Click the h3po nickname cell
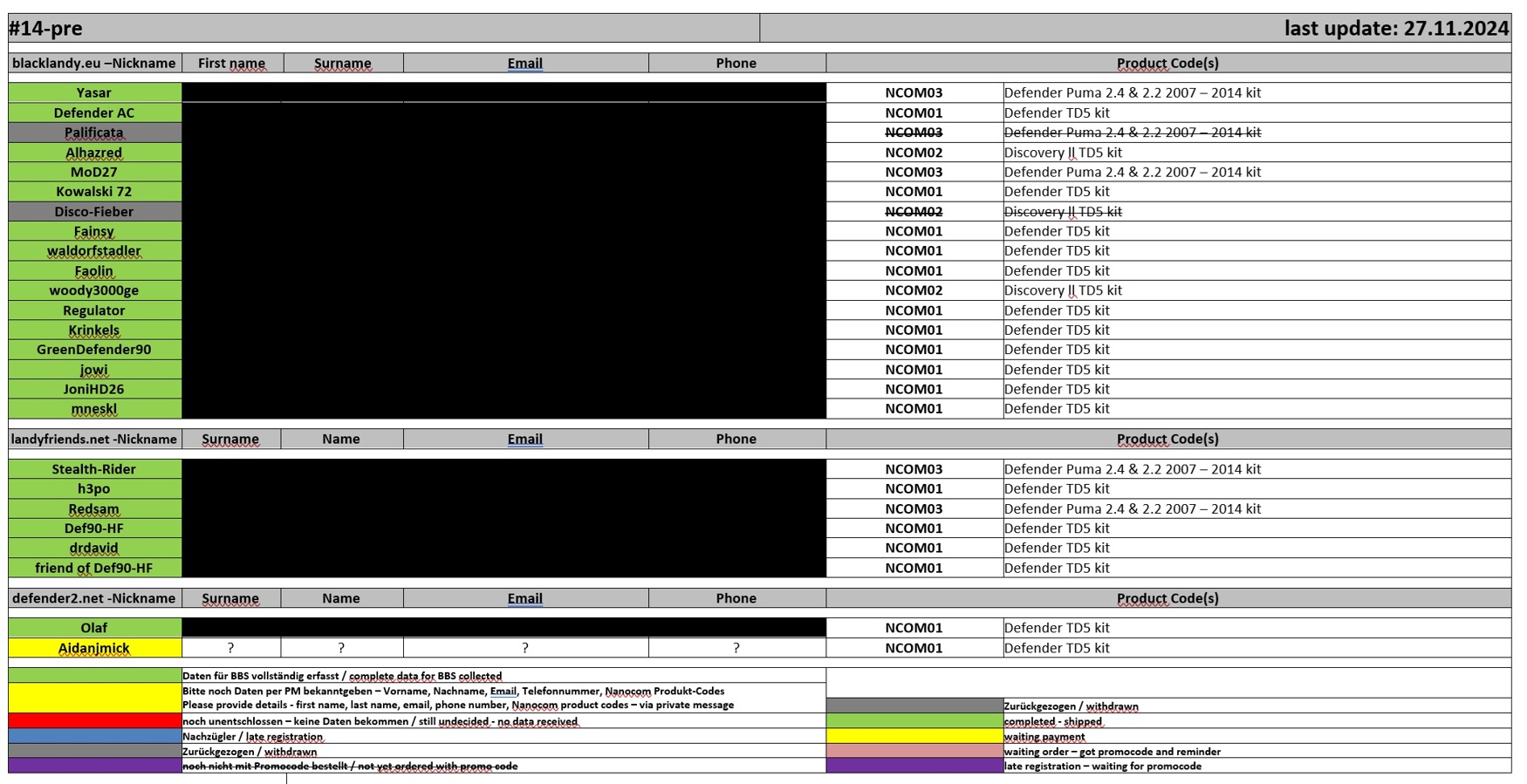This screenshot has height=784, width=1527. [94, 488]
